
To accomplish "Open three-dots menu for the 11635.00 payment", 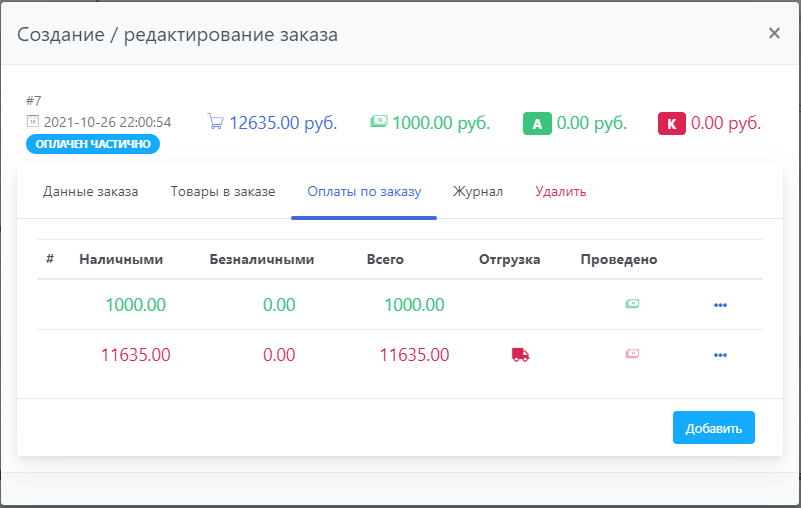I will tap(720, 355).
